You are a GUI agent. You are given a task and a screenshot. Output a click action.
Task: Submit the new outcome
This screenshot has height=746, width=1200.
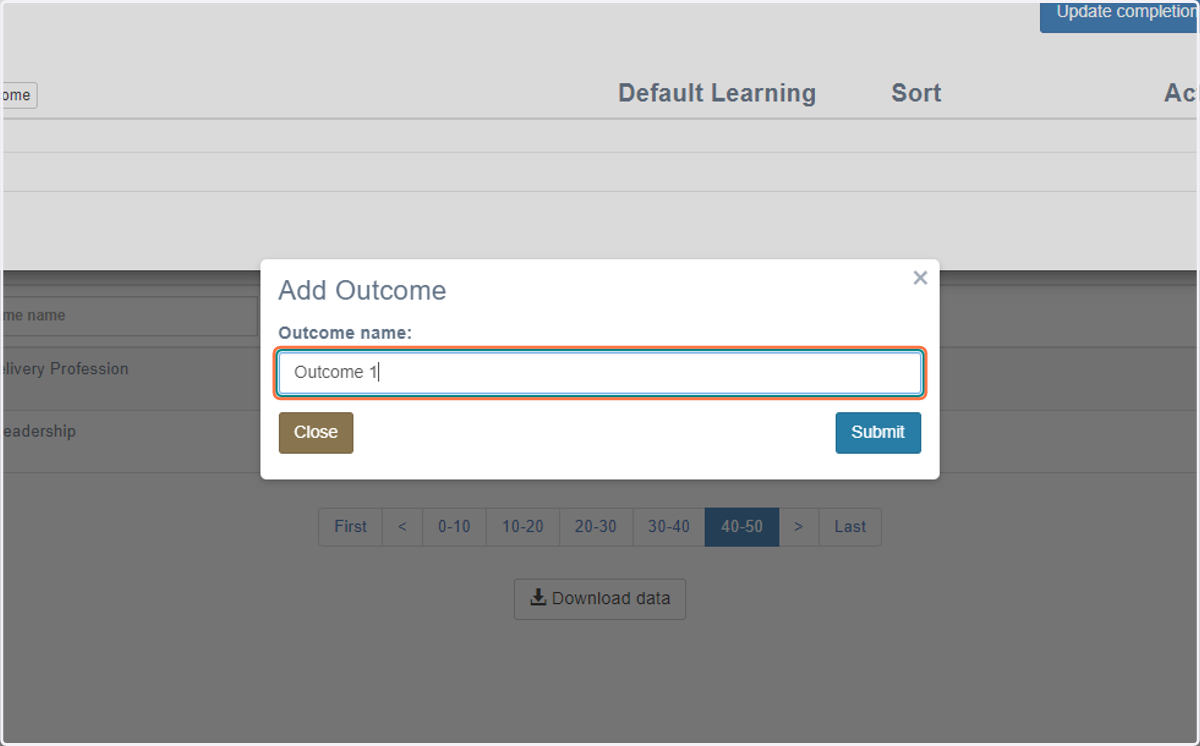878,433
